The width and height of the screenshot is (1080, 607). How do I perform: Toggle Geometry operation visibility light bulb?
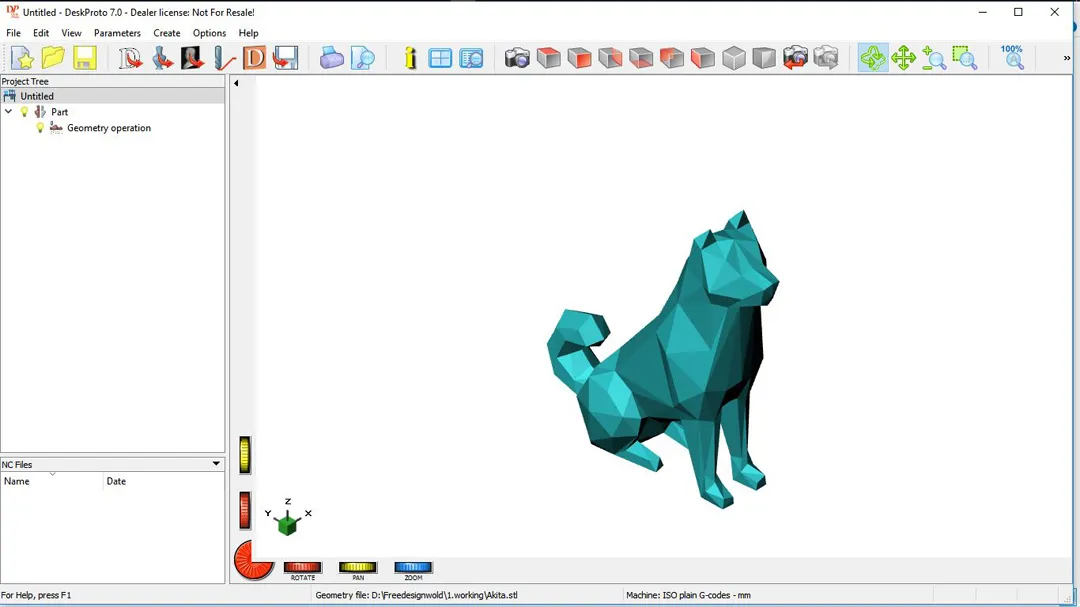(x=40, y=128)
